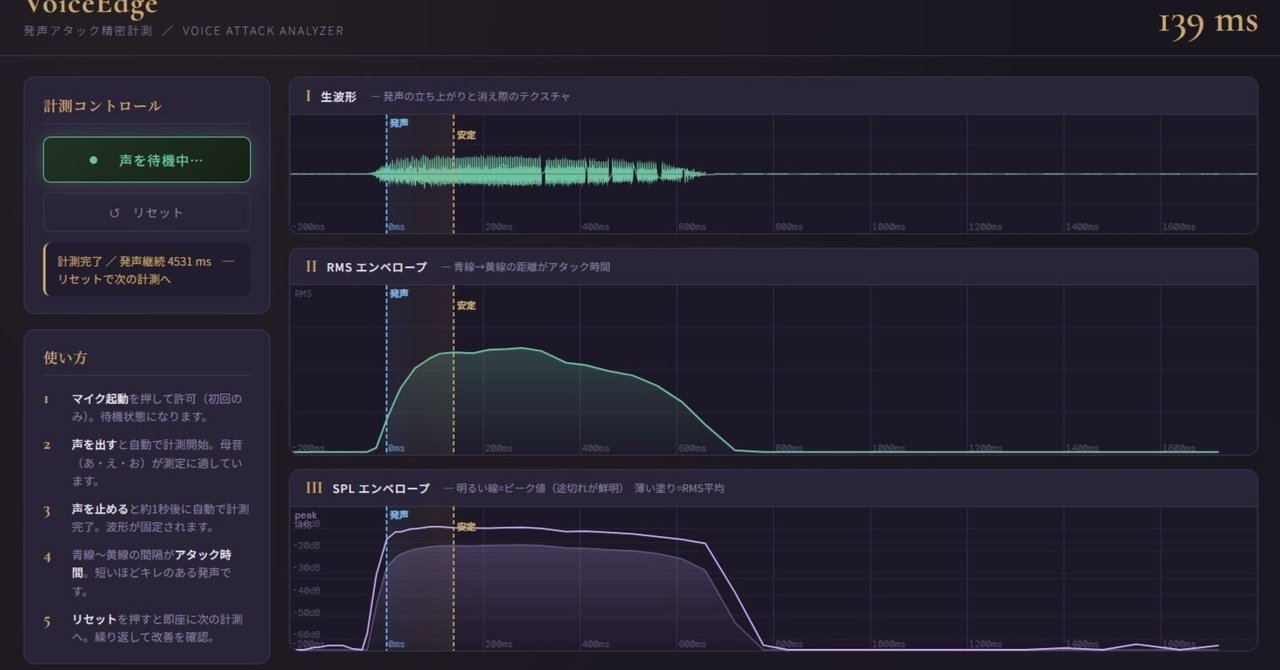Image resolution: width=1280 pixels, height=670 pixels.
Task: Click the reset arrow icon in リセット button
Action: click(114, 213)
